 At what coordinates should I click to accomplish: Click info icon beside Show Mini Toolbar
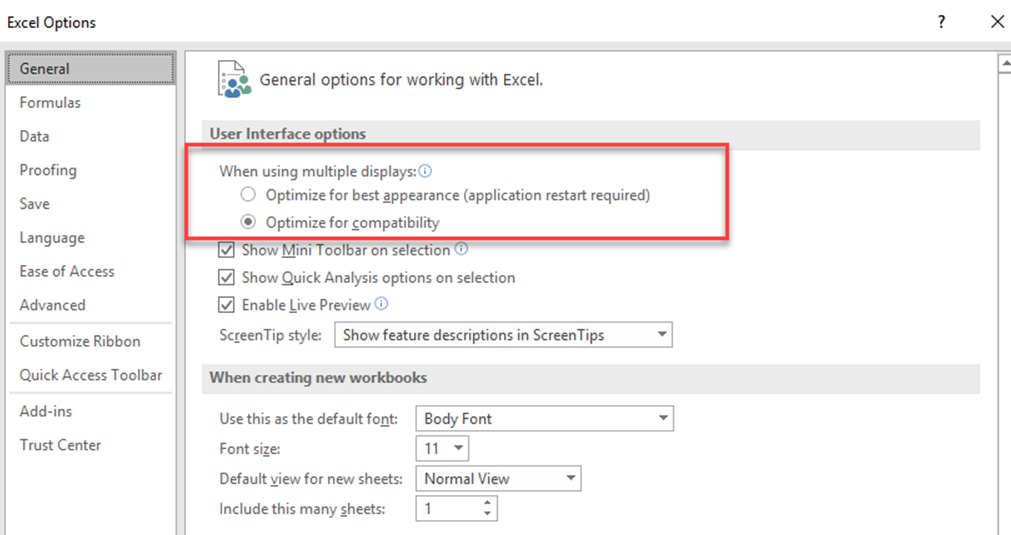(x=461, y=249)
